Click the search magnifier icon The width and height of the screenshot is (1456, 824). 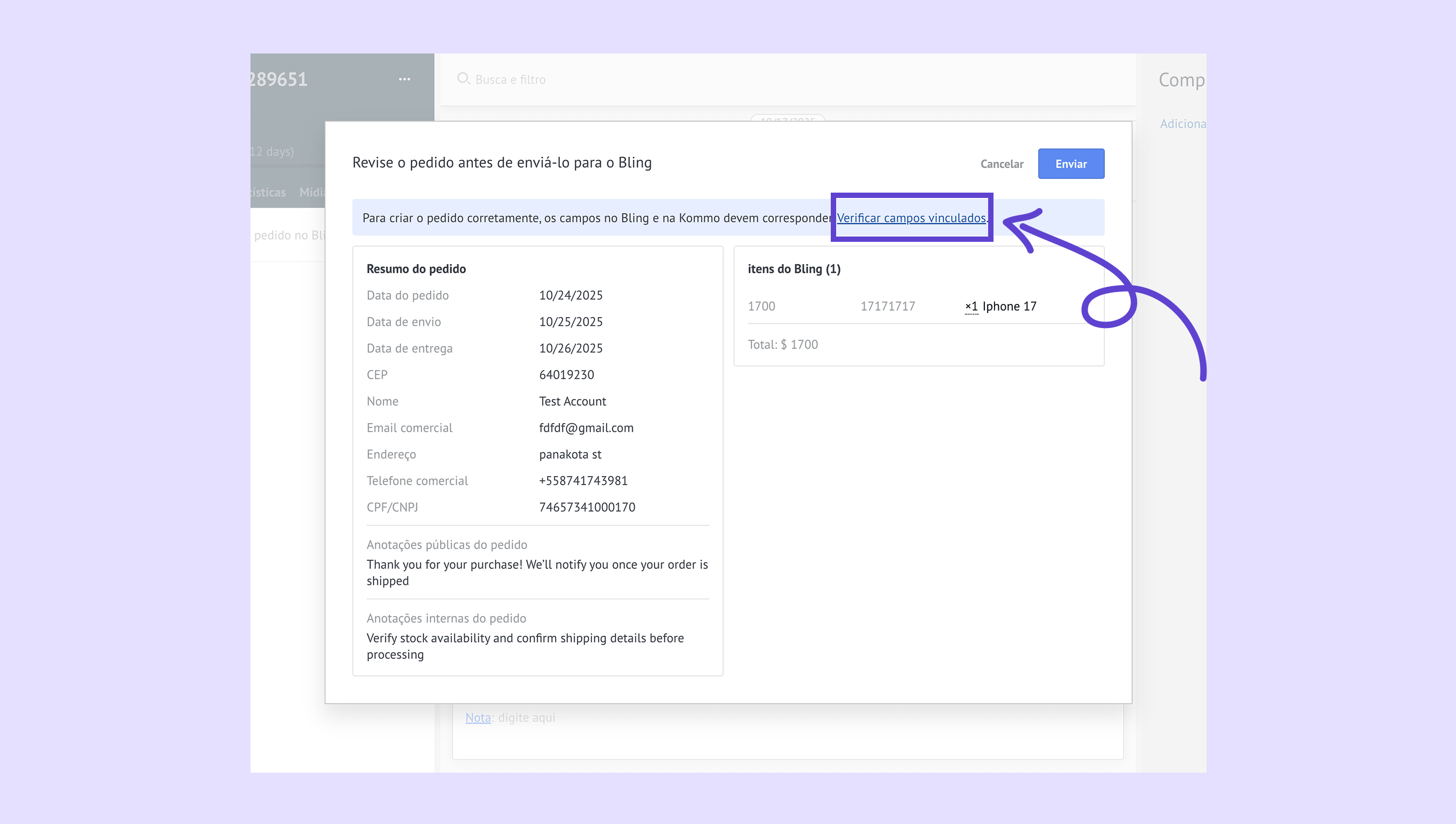pyautogui.click(x=463, y=79)
